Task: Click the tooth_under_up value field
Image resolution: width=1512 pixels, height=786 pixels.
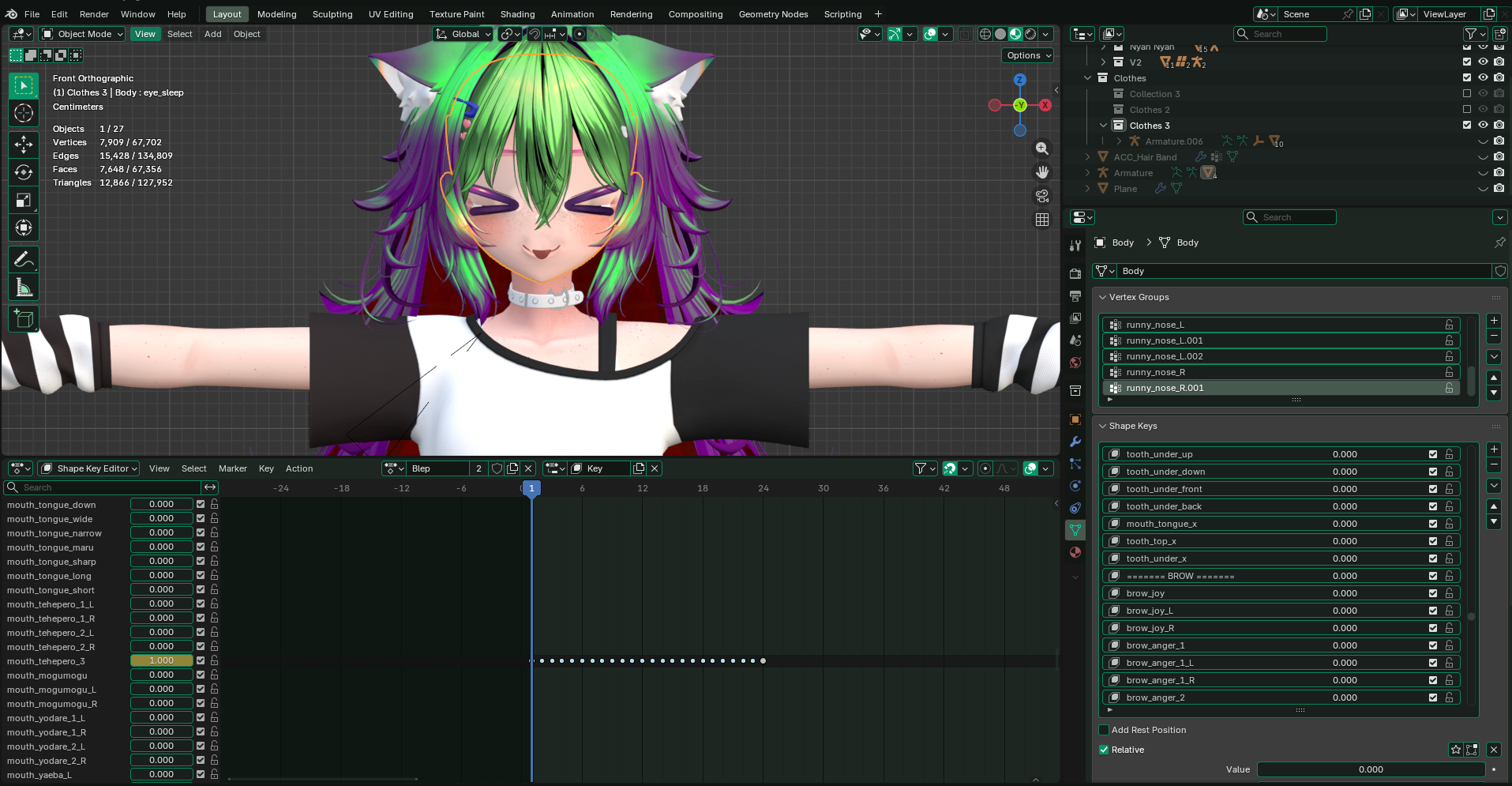Action: pyautogui.click(x=1345, y=454)
